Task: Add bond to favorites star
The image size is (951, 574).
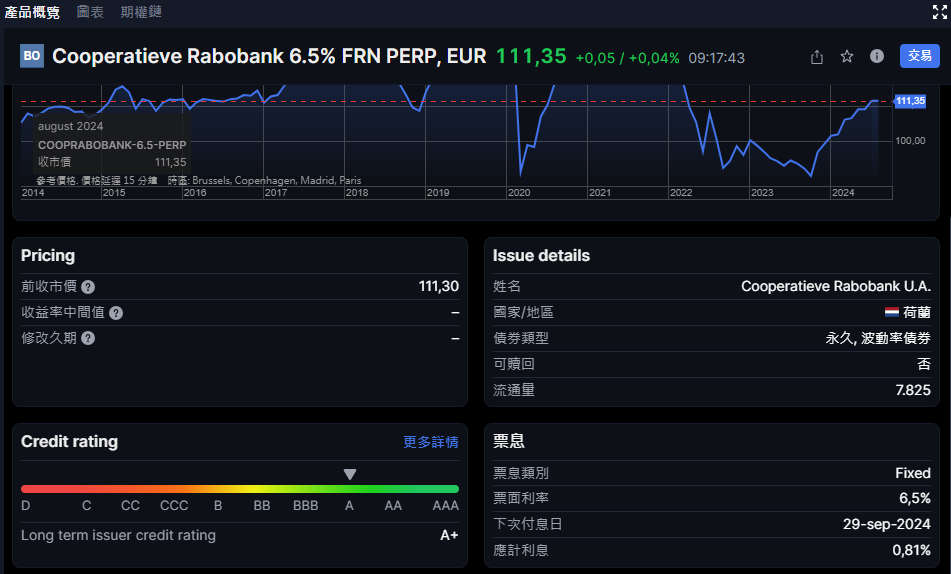Action: 847,56
